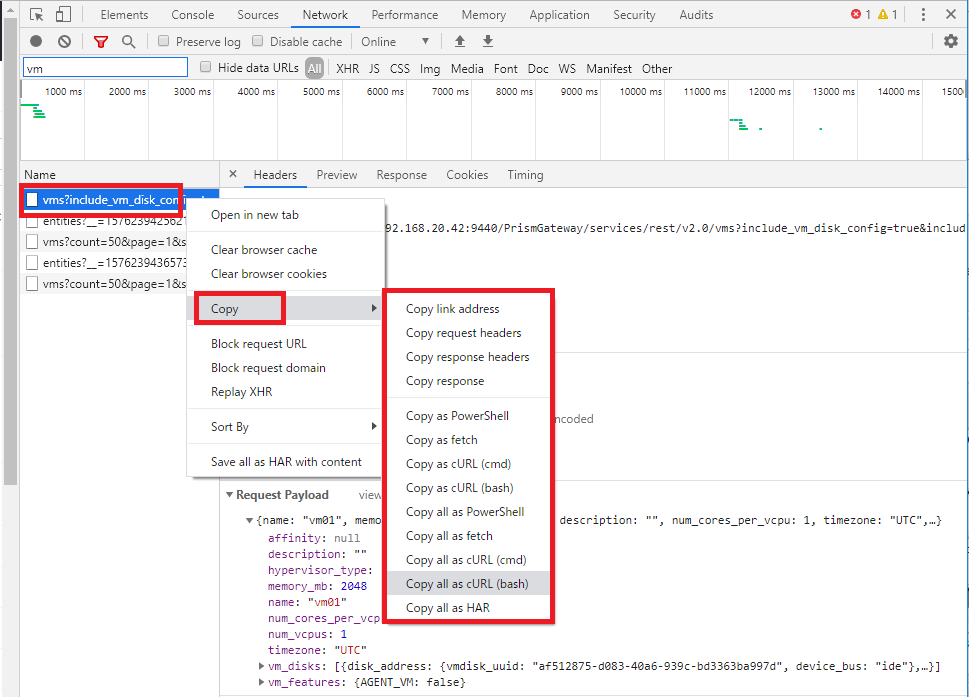Filter requests by WS type
The image size is (969, 697).
pos(567,69)
